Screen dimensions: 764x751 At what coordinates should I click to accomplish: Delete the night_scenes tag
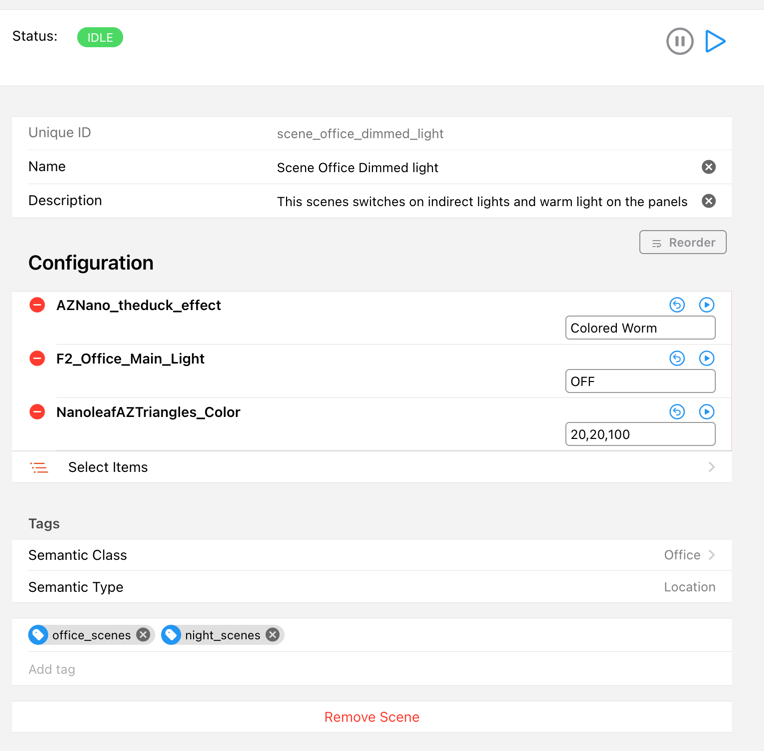coord(272,635)
